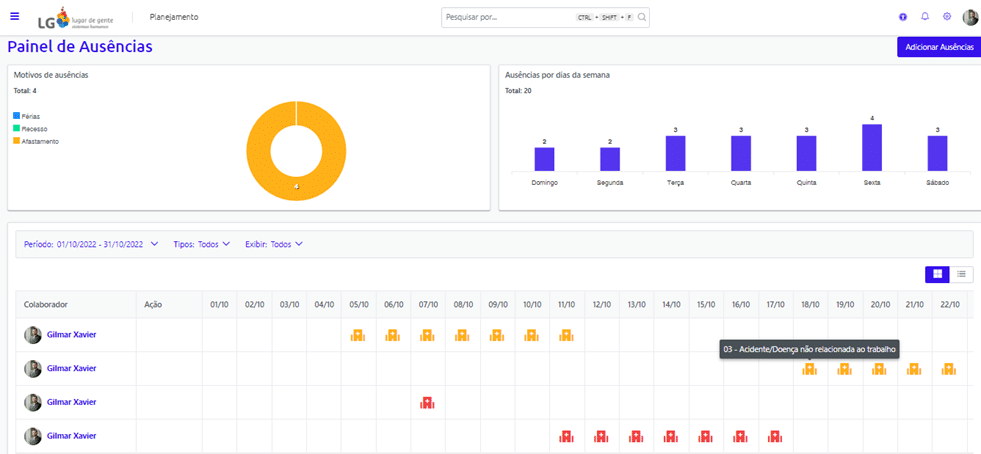
Task: Open the hamburger navigation menu
Action: tap(14, 16)
